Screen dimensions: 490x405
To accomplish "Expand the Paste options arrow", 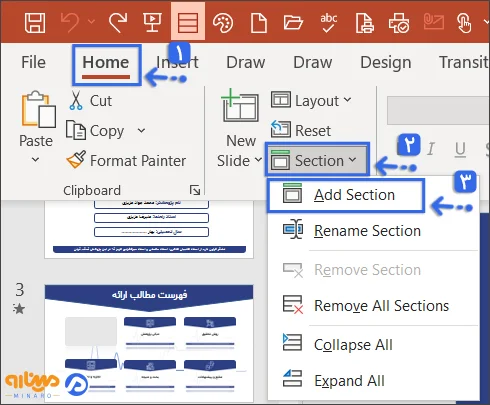I will click(x=35, y=159).
